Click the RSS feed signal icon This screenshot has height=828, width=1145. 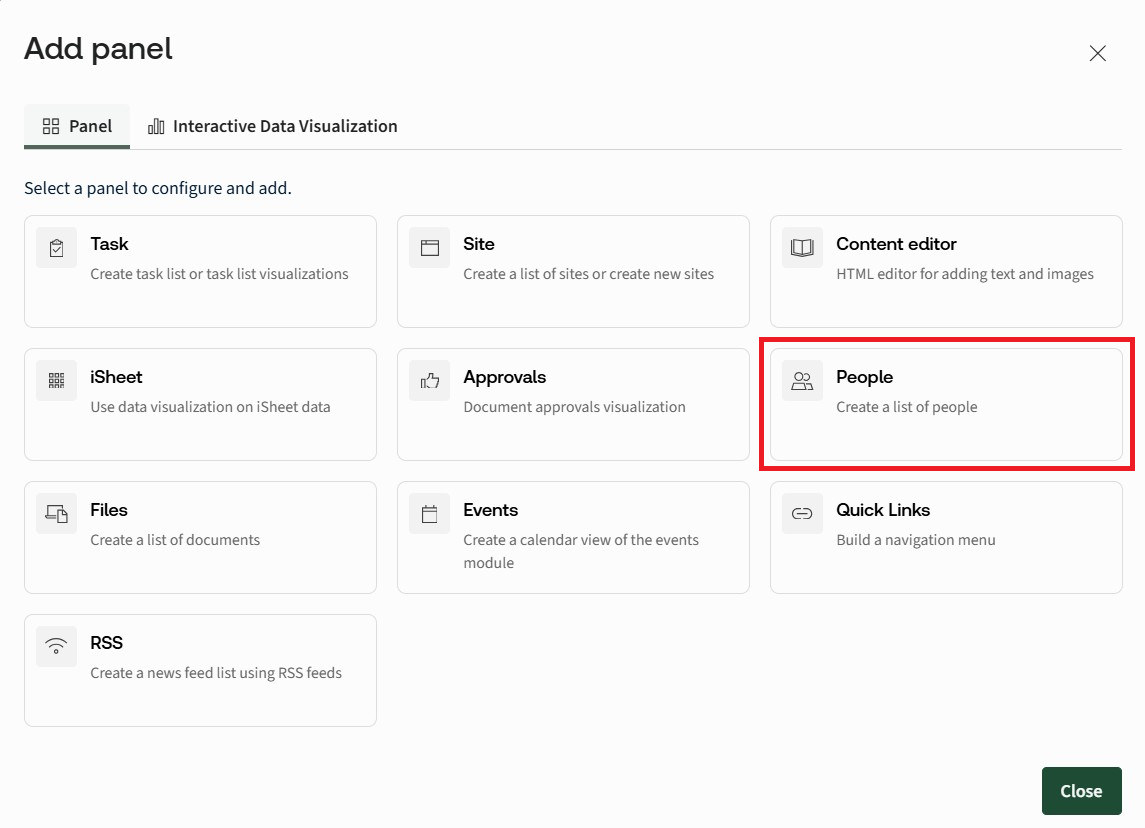click(56, 646)
